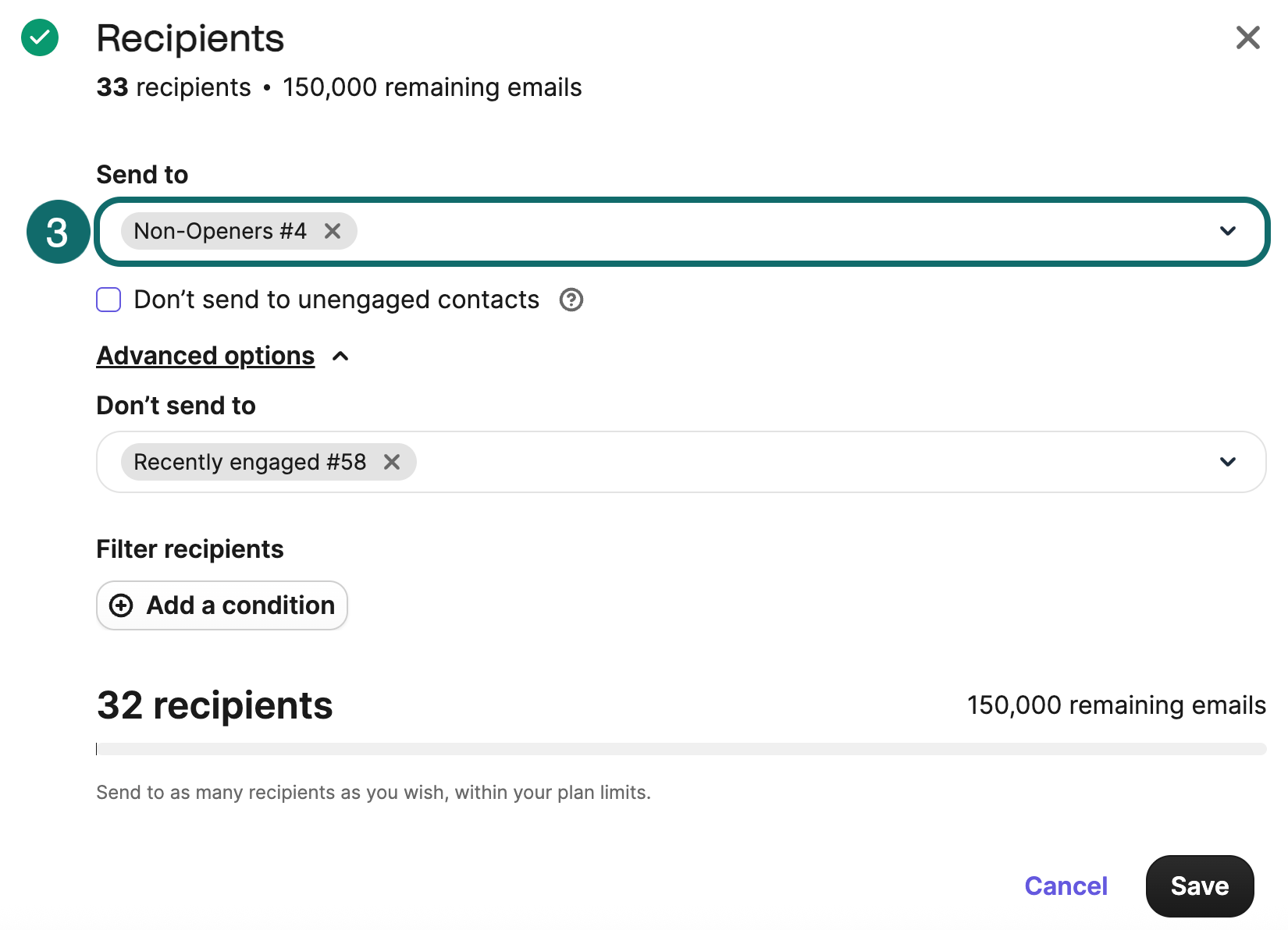The width and height of the screenshot is (1288, 930).
Task: Click the Advanced options link
Action: coord(205,356)
